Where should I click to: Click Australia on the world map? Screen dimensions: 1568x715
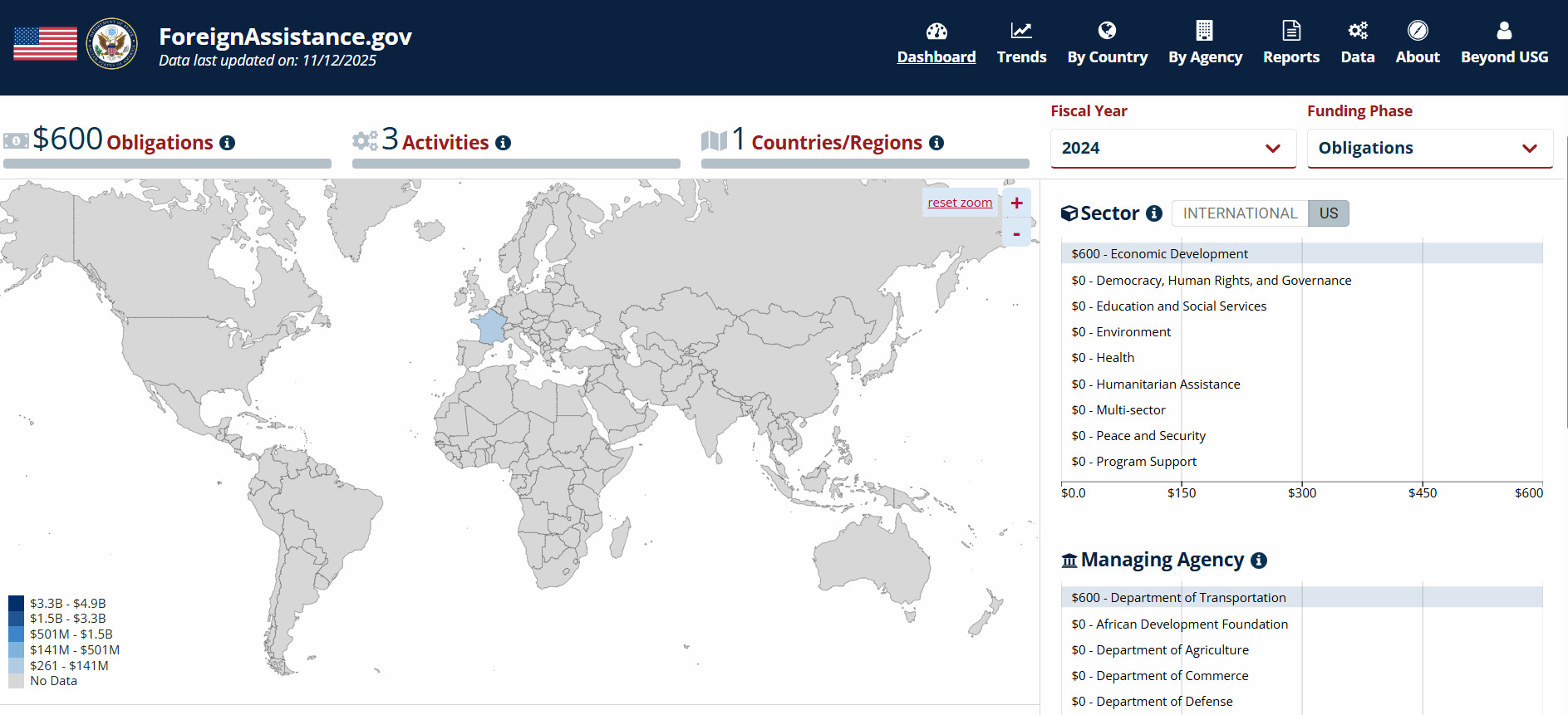pyautogui.click(x=872, y=557)
